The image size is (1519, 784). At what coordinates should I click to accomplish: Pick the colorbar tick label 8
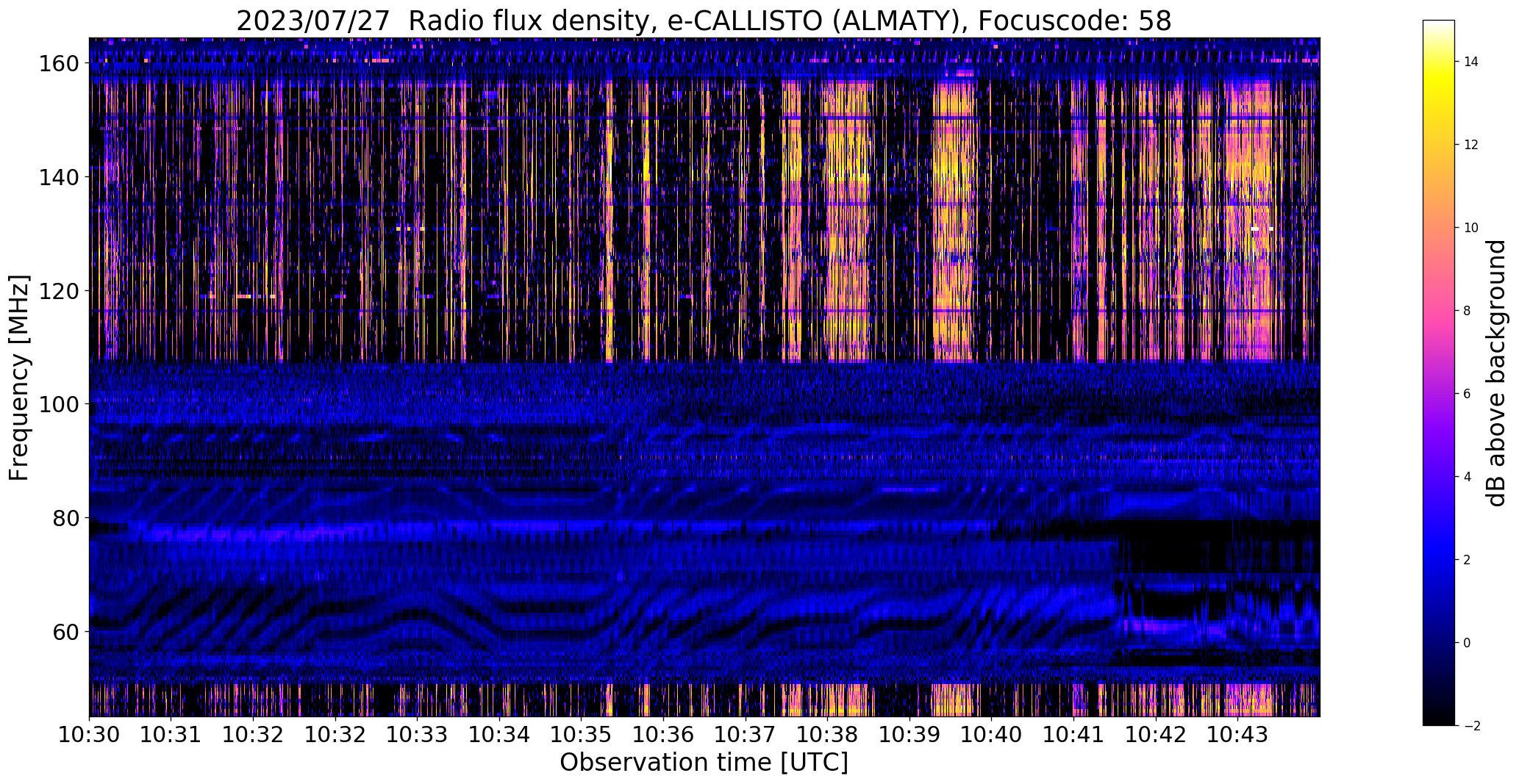[1468, 311]
